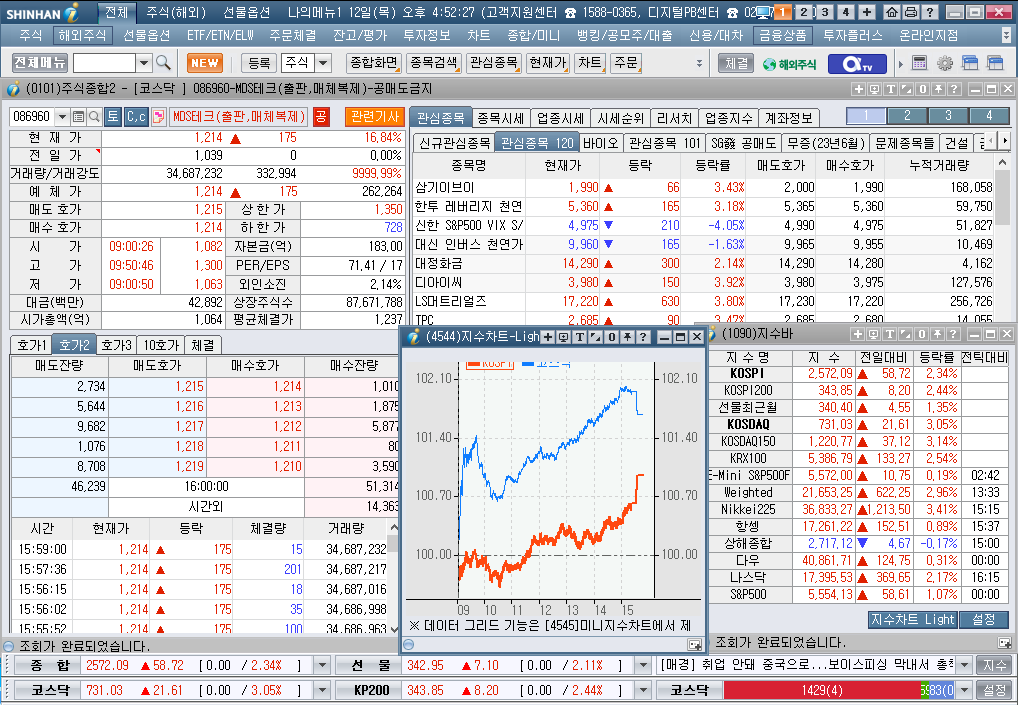The height and width of the screenshot is (705, 1018).
Task: Click the plus icon in 지수차트-Light title bar
Action: coord(548,337)
